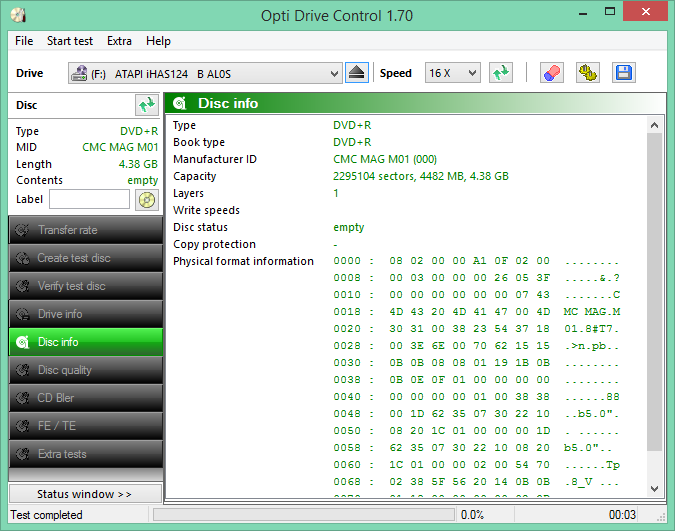Refresh disc info with Disc panel arrows icon
Image resolution: width=675 pixels, height=531 pixels.
tap(147, 105)
